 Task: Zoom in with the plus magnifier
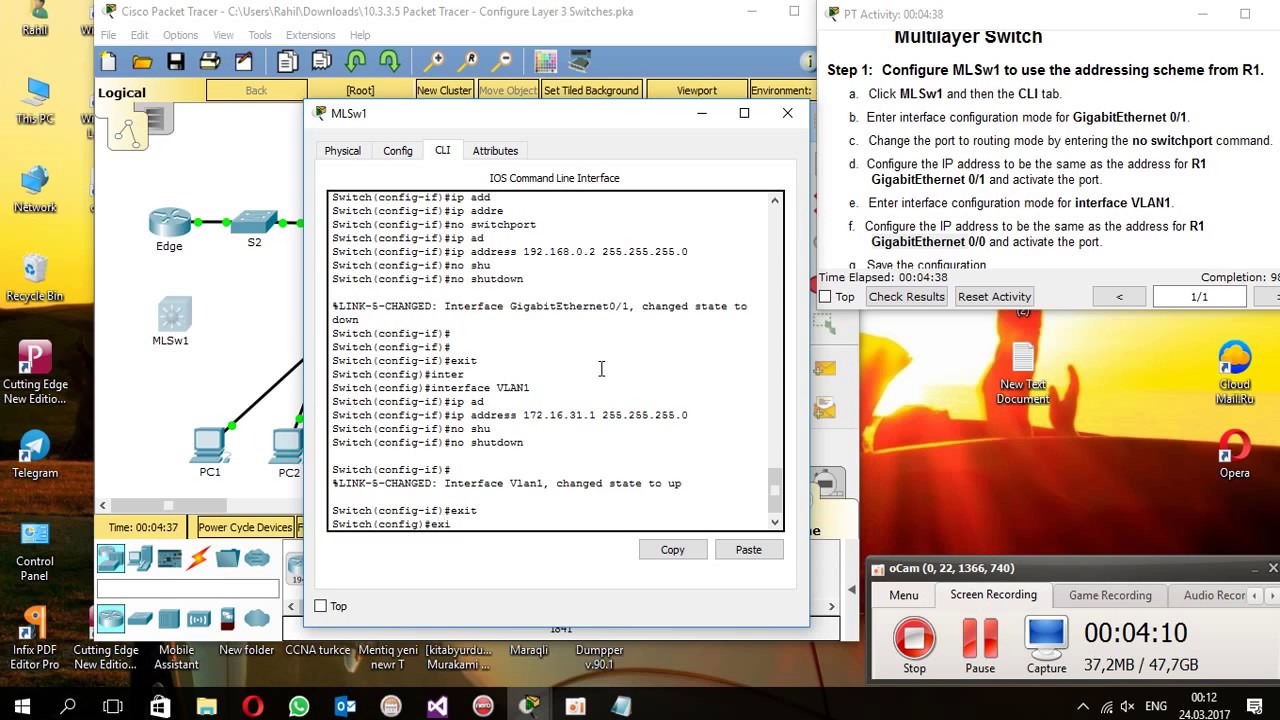[x=434, y=62]
